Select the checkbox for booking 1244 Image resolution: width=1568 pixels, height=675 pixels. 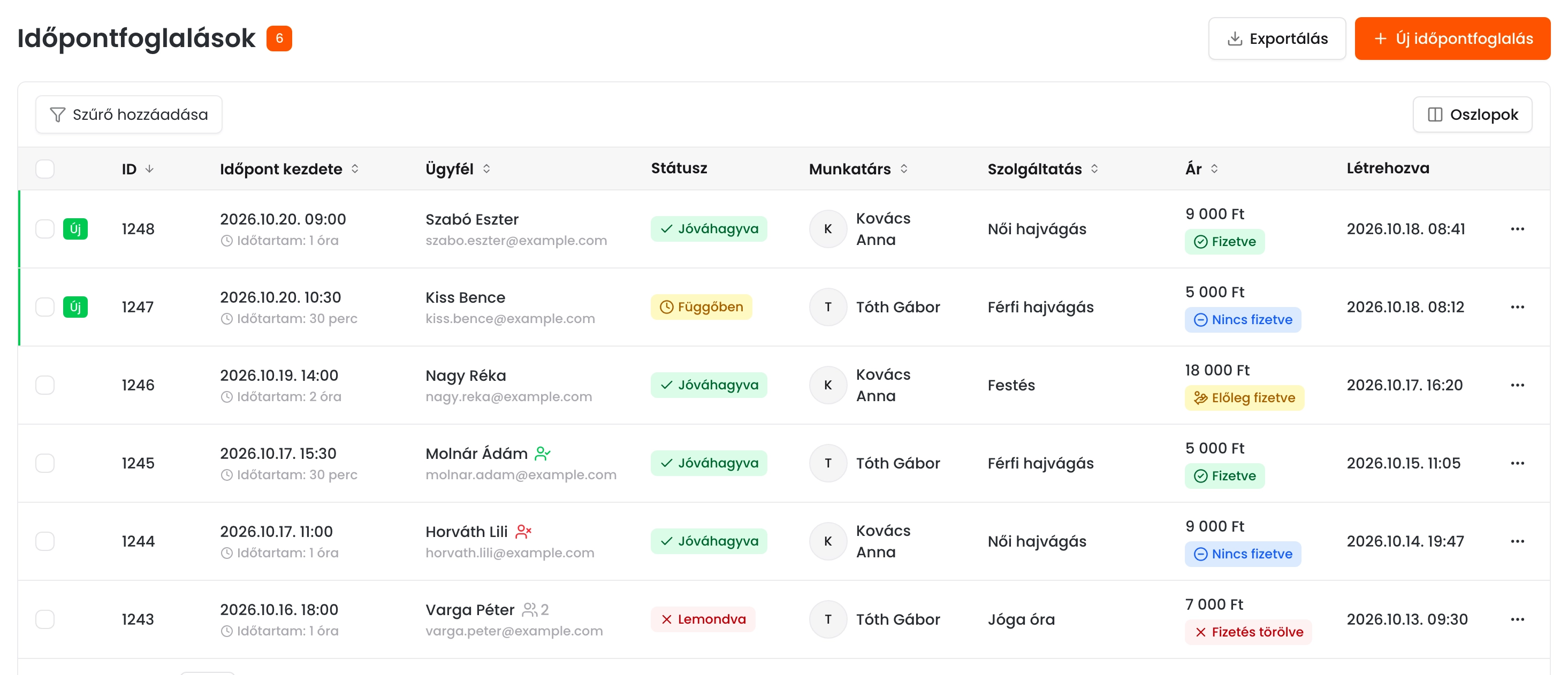point(45,541)
